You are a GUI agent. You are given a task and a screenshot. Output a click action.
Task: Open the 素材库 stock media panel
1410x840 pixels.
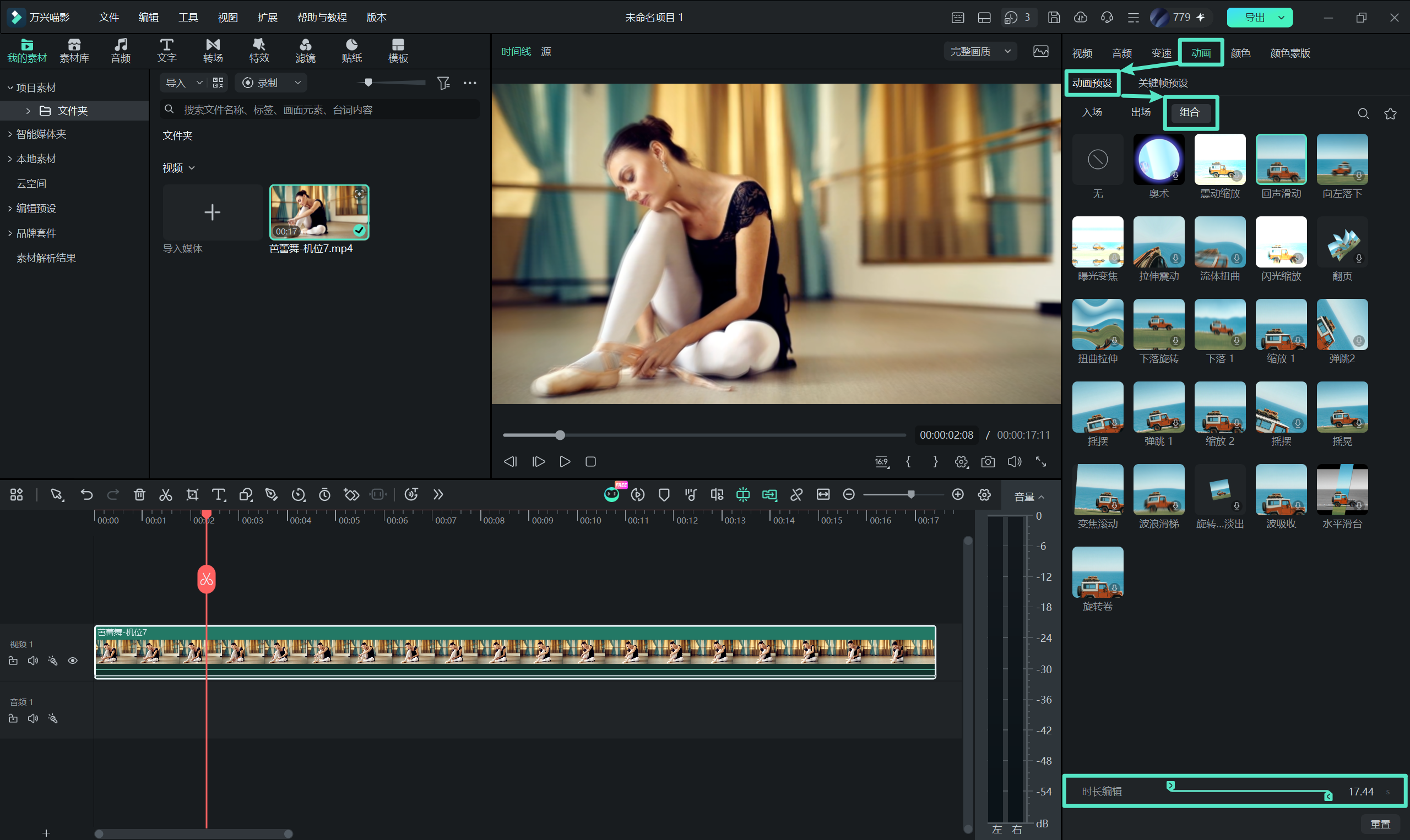coord(74,51)
